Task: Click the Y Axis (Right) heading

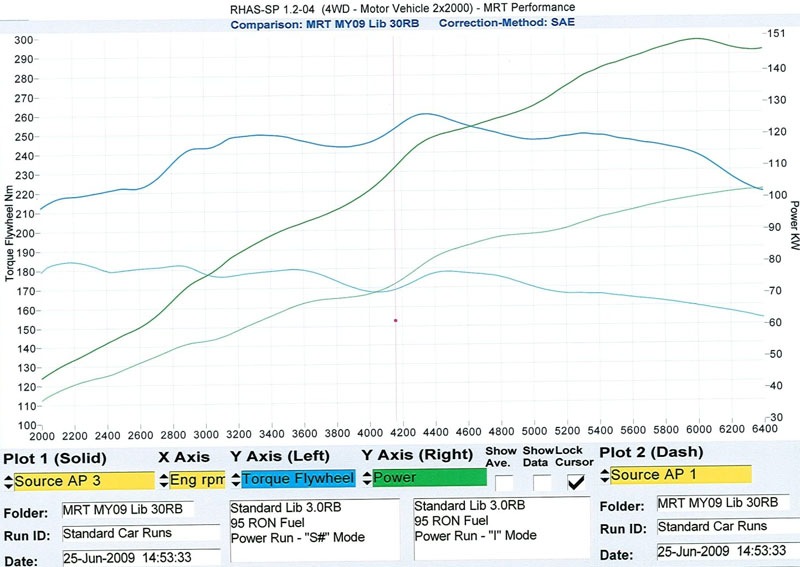Action: point(417,454)
